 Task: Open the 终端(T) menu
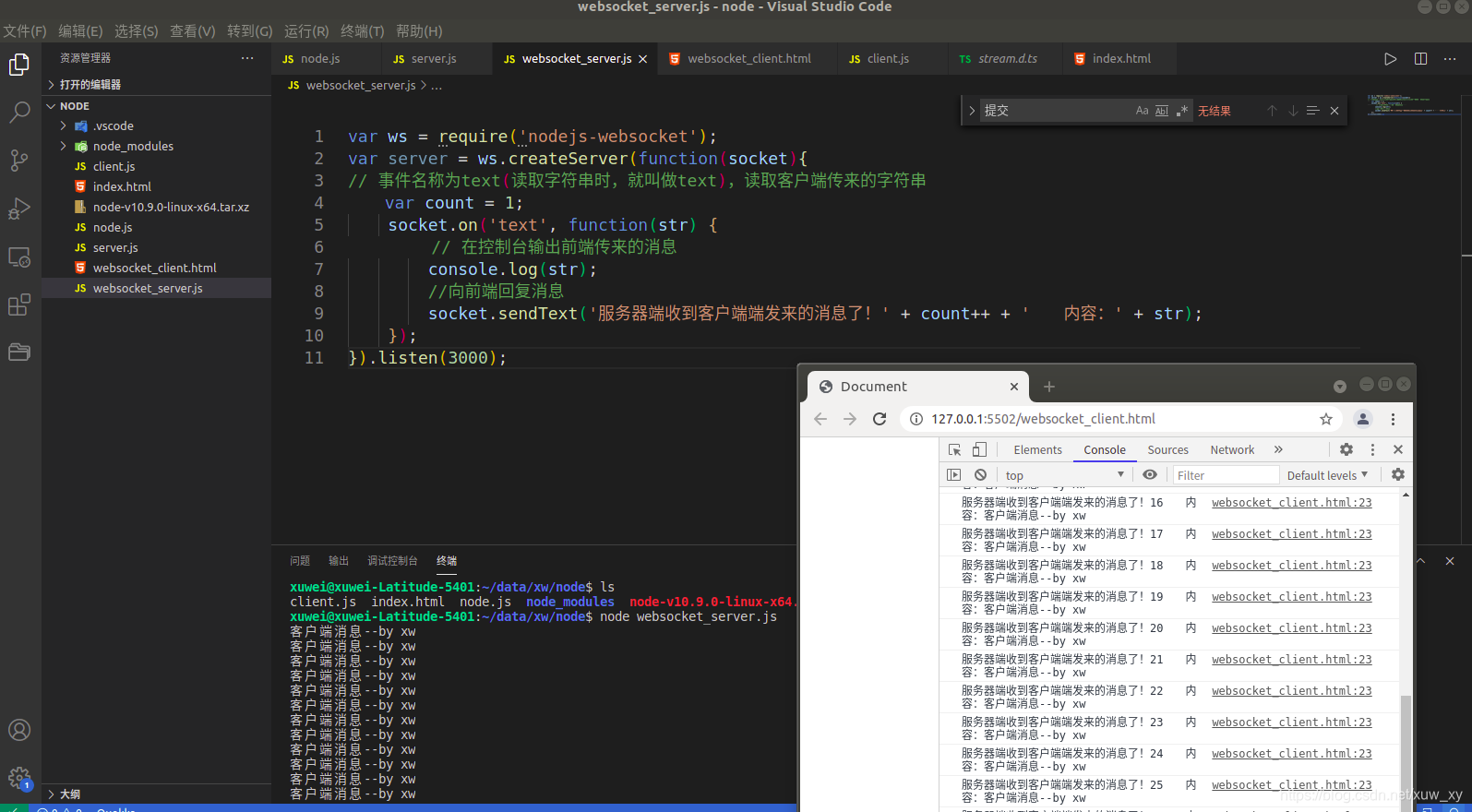point(362,31)
